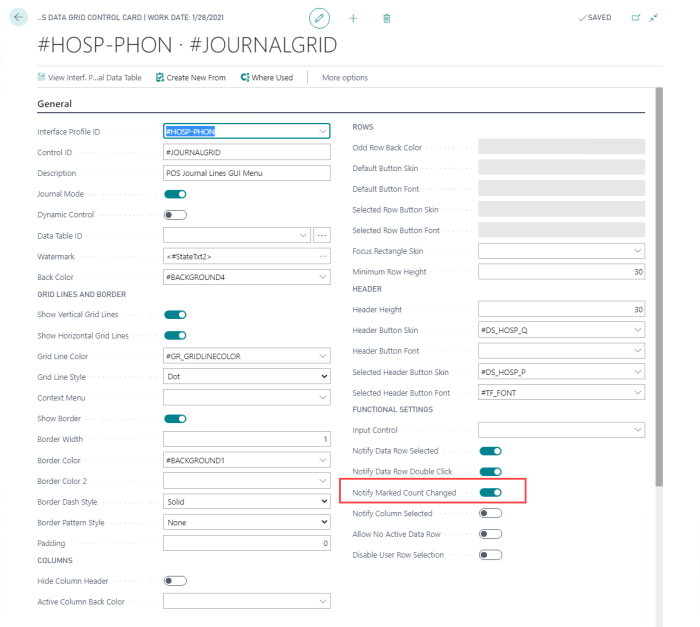700x627 pixels.
Task: Click the plus new record icon
Action: tap(353, 18)
